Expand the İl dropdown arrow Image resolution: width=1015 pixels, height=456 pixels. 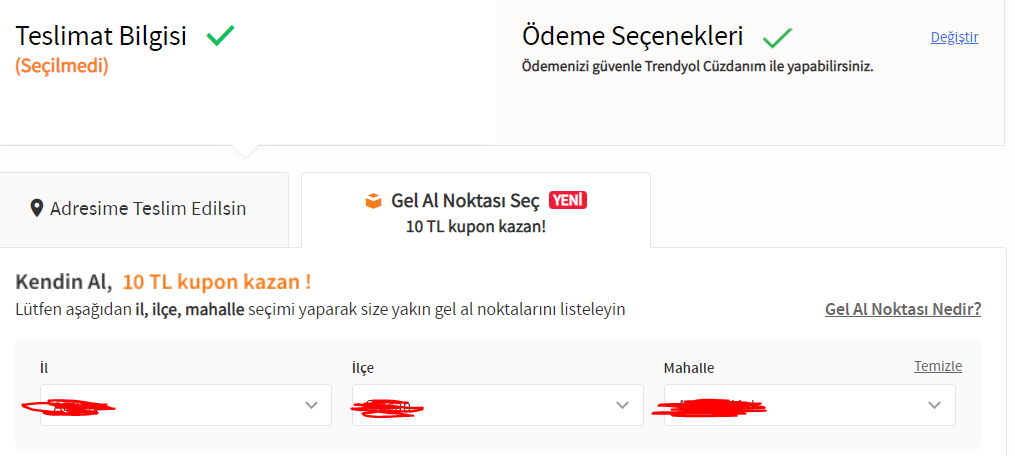coord(310,405)
